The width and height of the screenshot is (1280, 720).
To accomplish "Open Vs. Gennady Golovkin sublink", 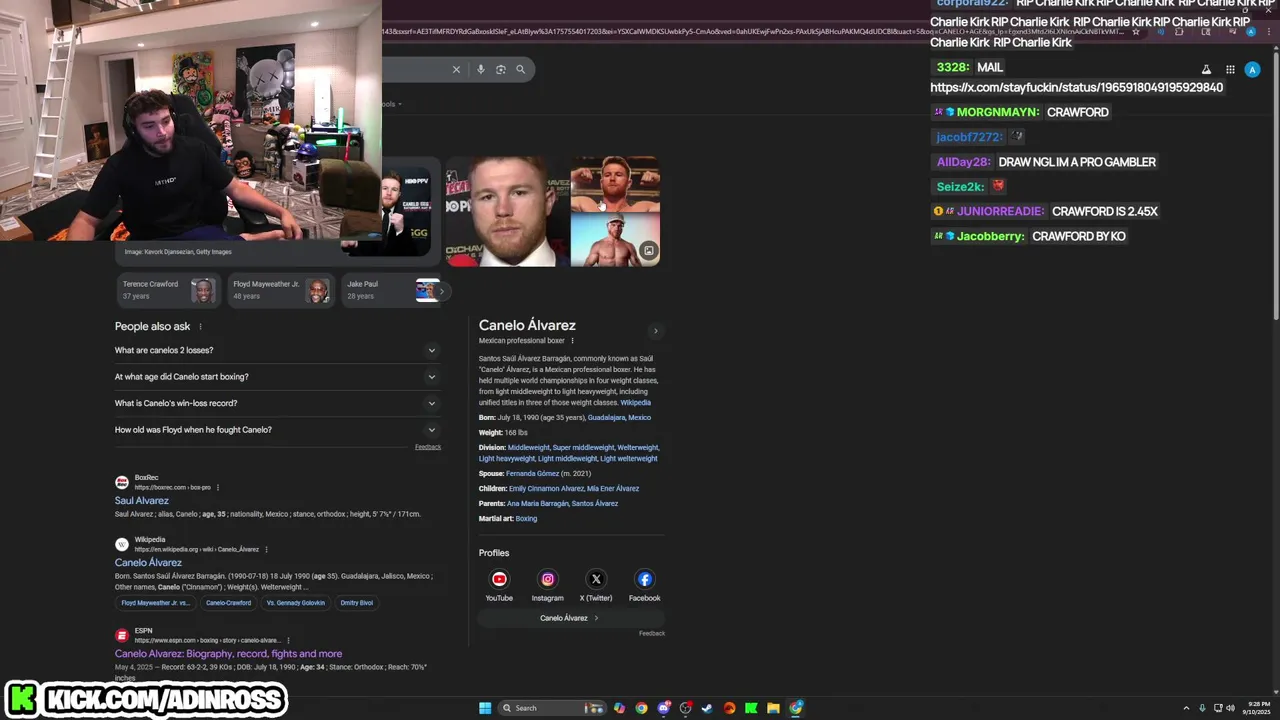I will click(296, 603).
